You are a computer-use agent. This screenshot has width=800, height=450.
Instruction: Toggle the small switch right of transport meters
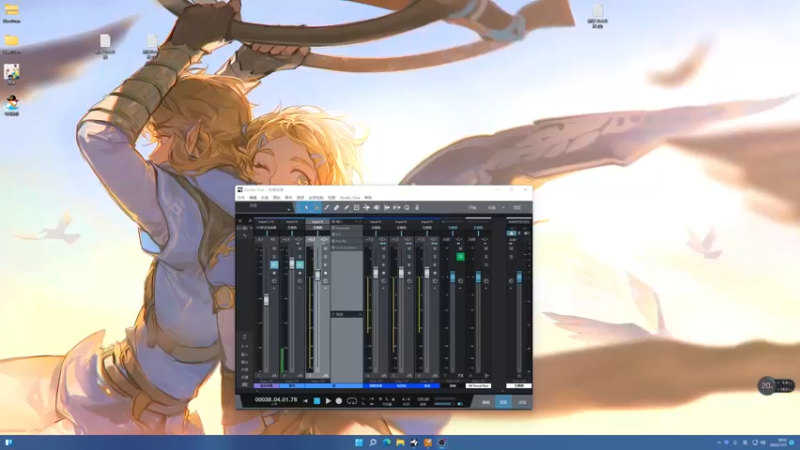coord(460,404)
